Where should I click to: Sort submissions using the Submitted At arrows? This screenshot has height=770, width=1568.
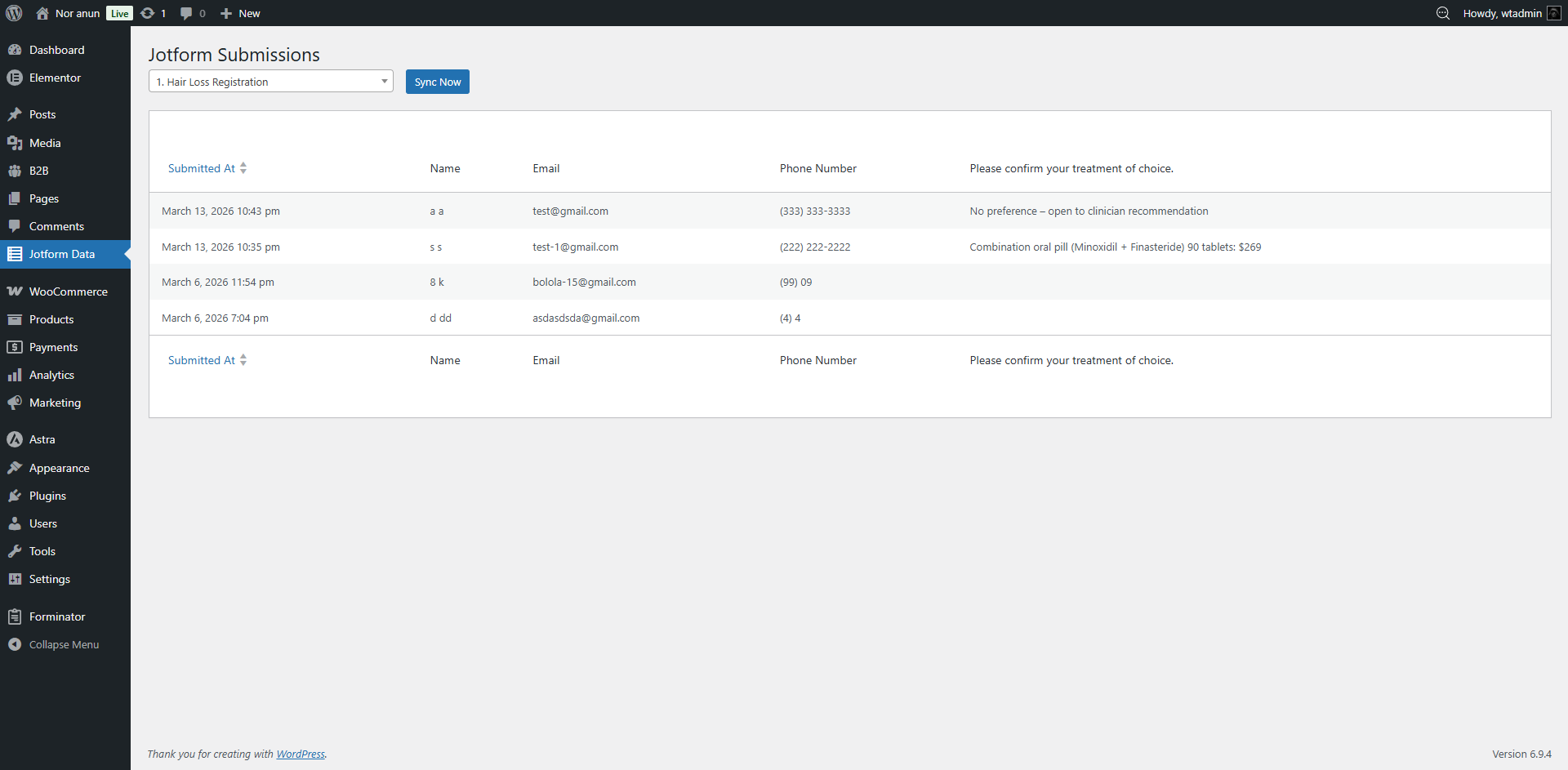(x=243, y=167)
